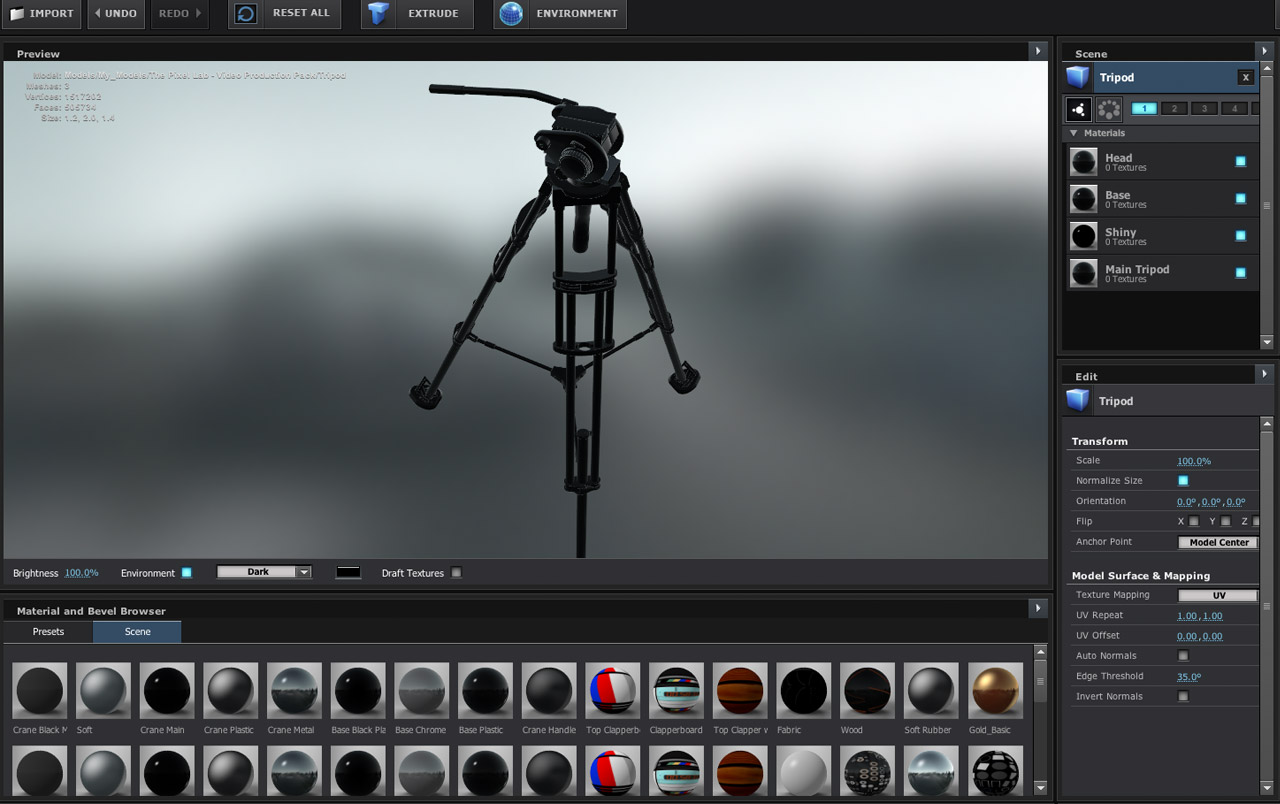The height and width of the screenshot is (804, 1280).
Task: Choose the Gold_Basic material preset
Action: [x=996, y=690]
